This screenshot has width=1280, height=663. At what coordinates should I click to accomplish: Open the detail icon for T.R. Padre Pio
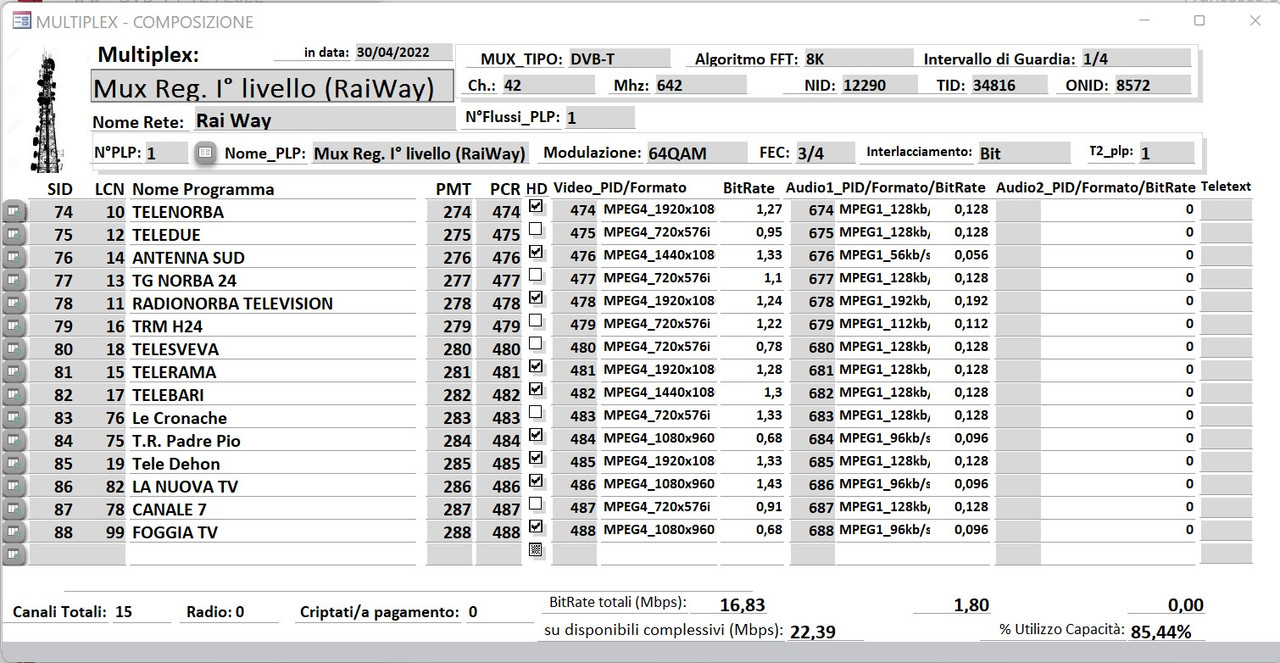14,441
